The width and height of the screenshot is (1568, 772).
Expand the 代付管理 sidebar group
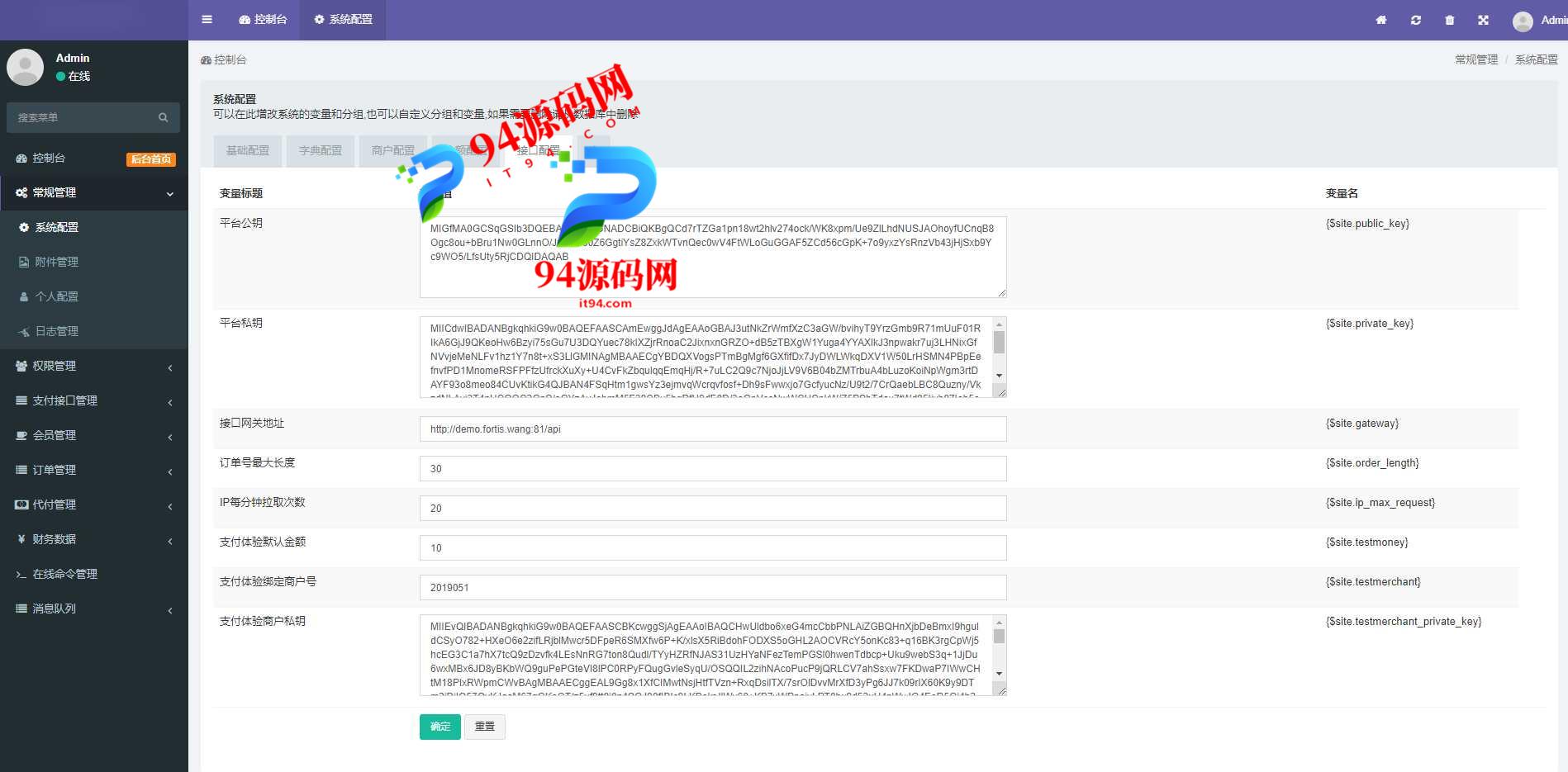(94, 504)
